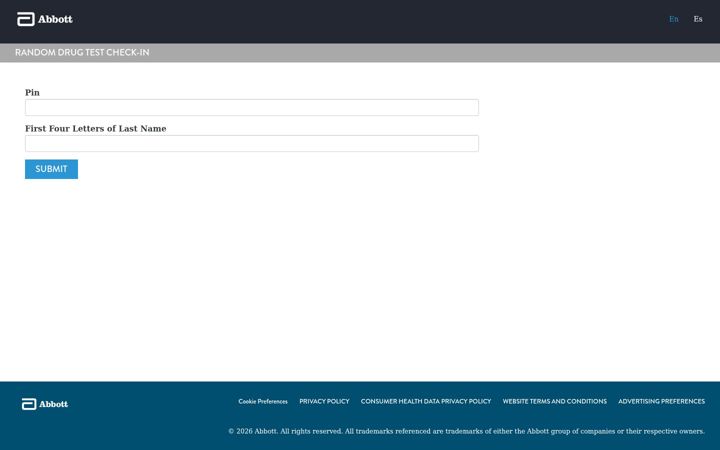Focus the Pin input field
The height and width of the screenshot is (450, 720).
point(252,107)
